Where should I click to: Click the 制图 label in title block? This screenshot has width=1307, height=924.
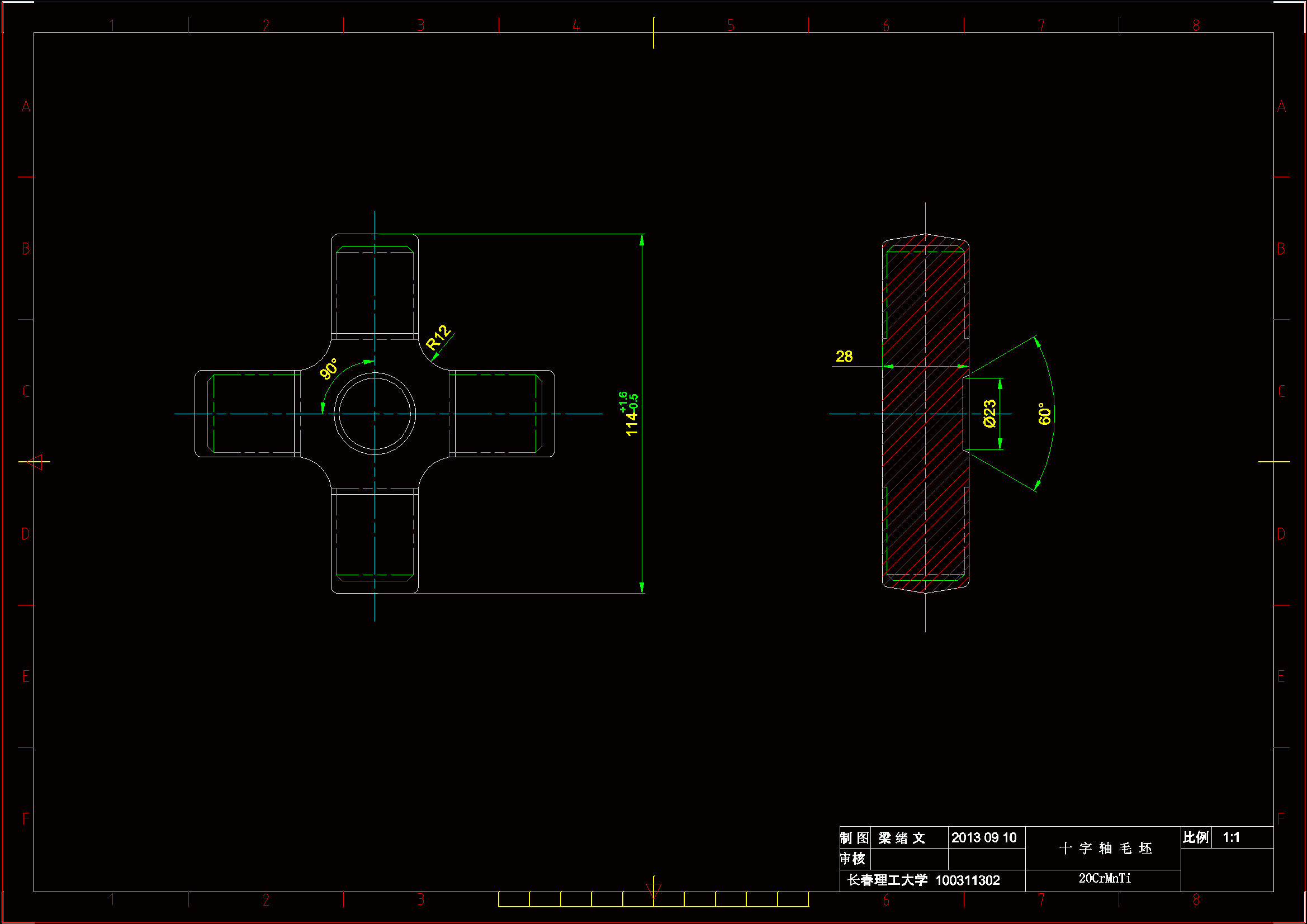pos(854,838)
